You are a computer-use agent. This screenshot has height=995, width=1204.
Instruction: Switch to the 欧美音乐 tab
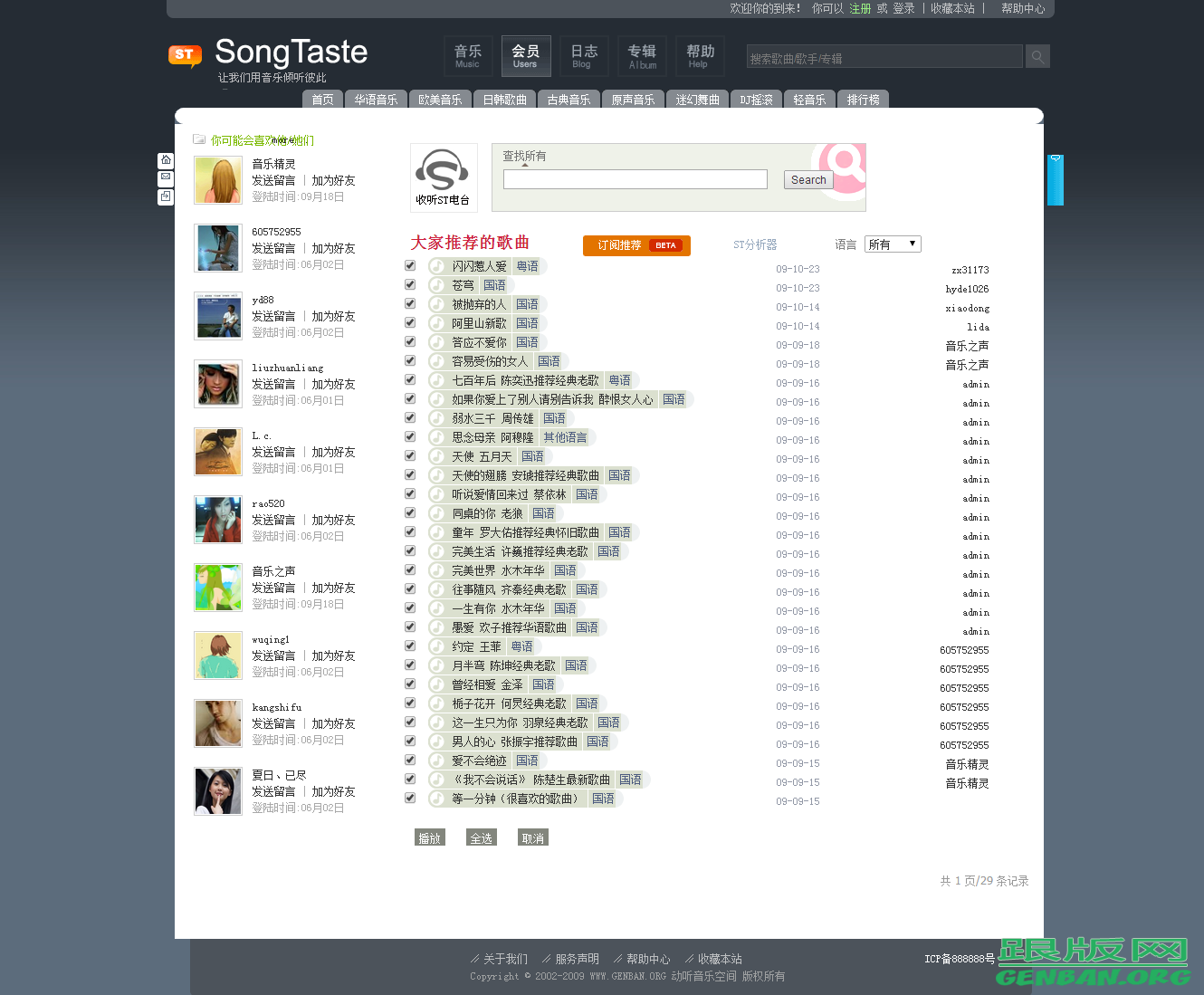pyautogui.click(x=441, y=100)
